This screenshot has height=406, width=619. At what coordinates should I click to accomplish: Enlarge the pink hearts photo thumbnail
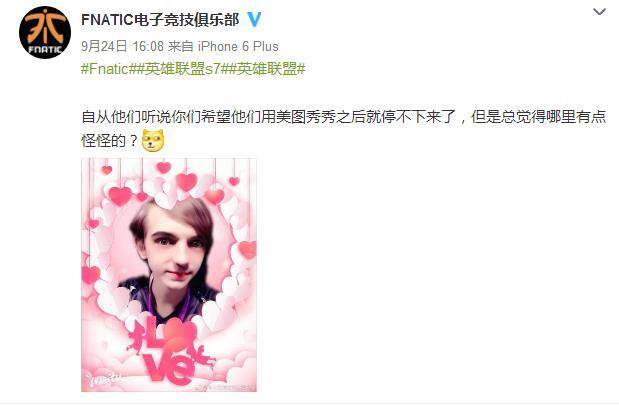point(169,275)
